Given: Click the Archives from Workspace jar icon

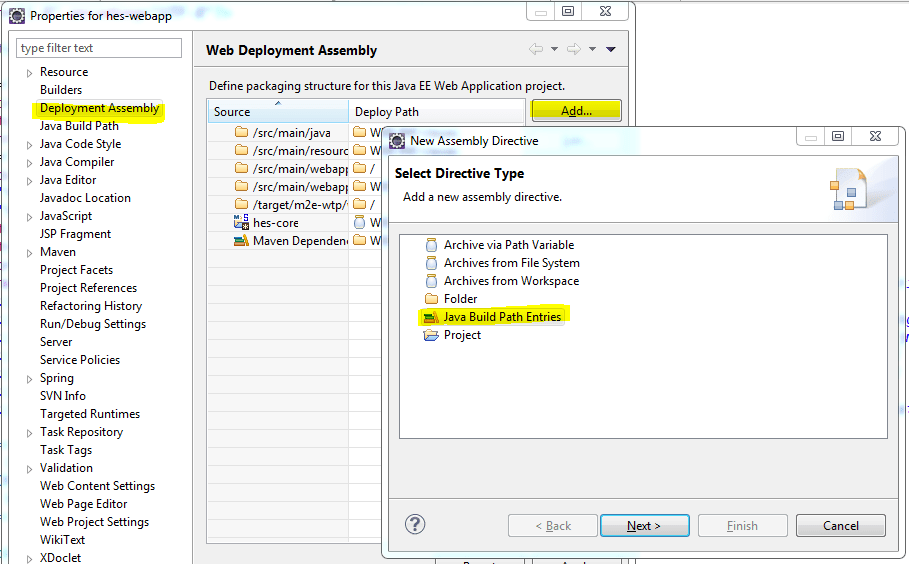Looking at the screenshot, I should [x=431, y=281].
